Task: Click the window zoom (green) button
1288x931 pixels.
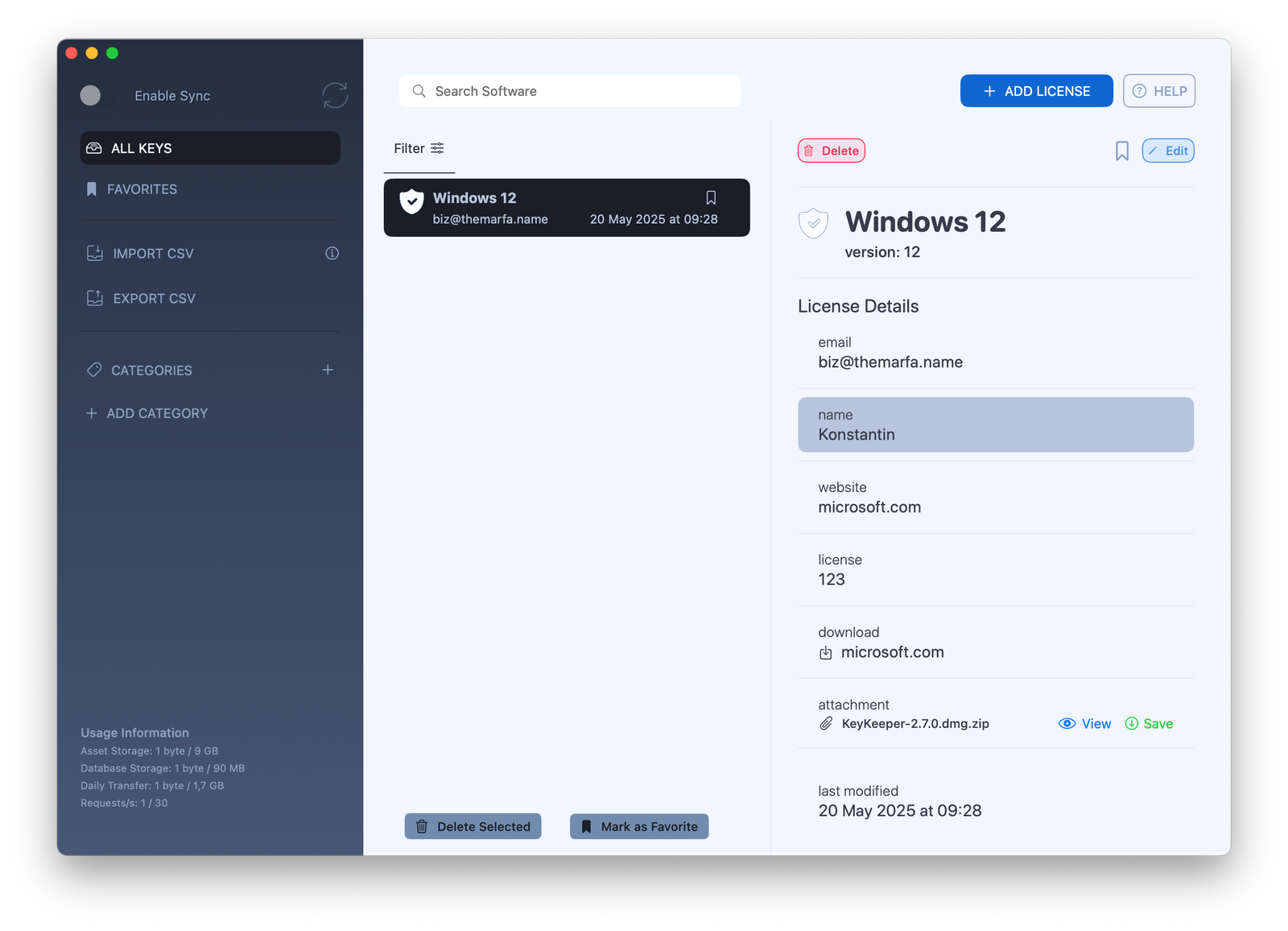Action: (113, 53)
